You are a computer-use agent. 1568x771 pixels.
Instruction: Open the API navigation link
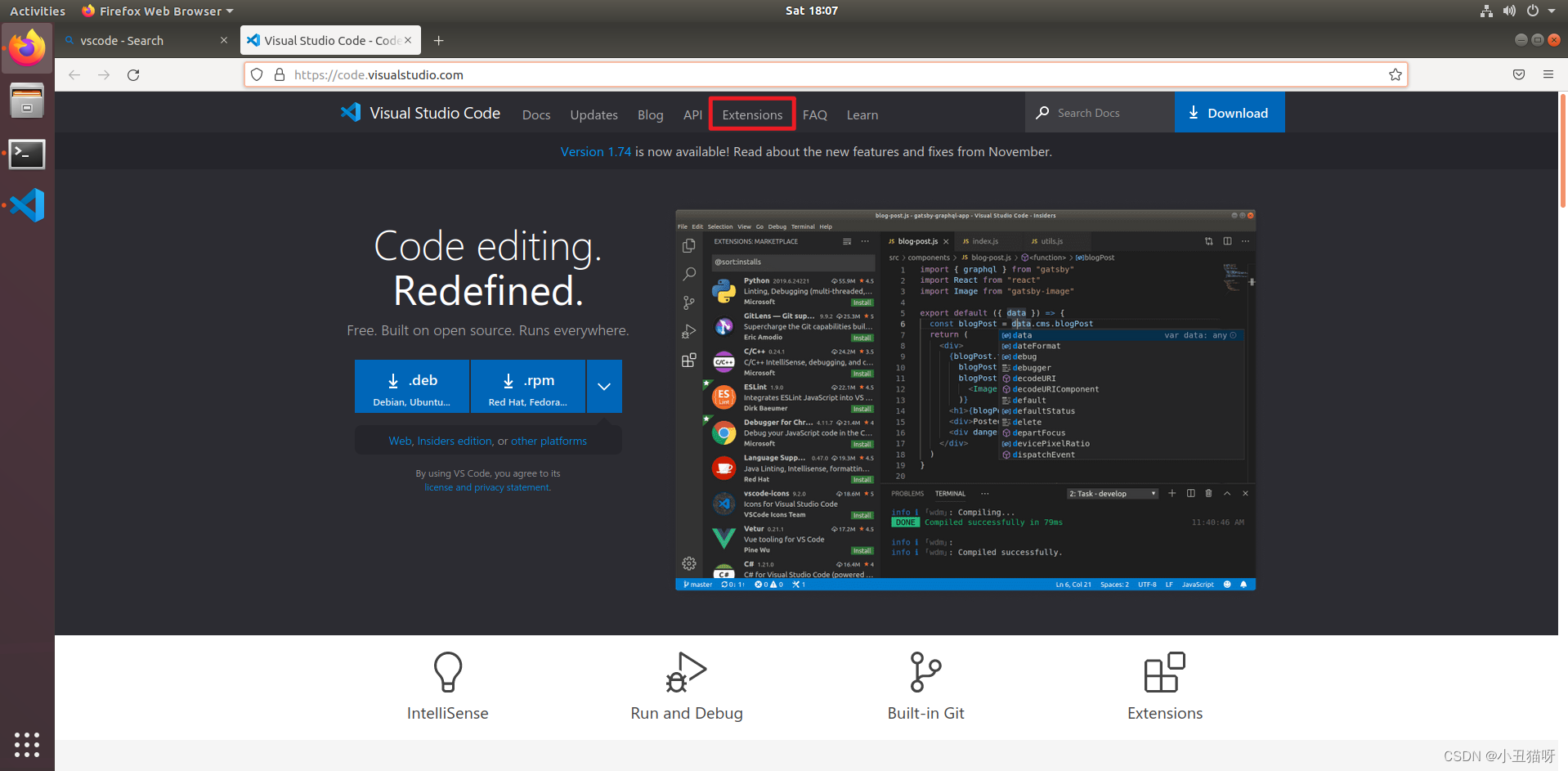692,115
